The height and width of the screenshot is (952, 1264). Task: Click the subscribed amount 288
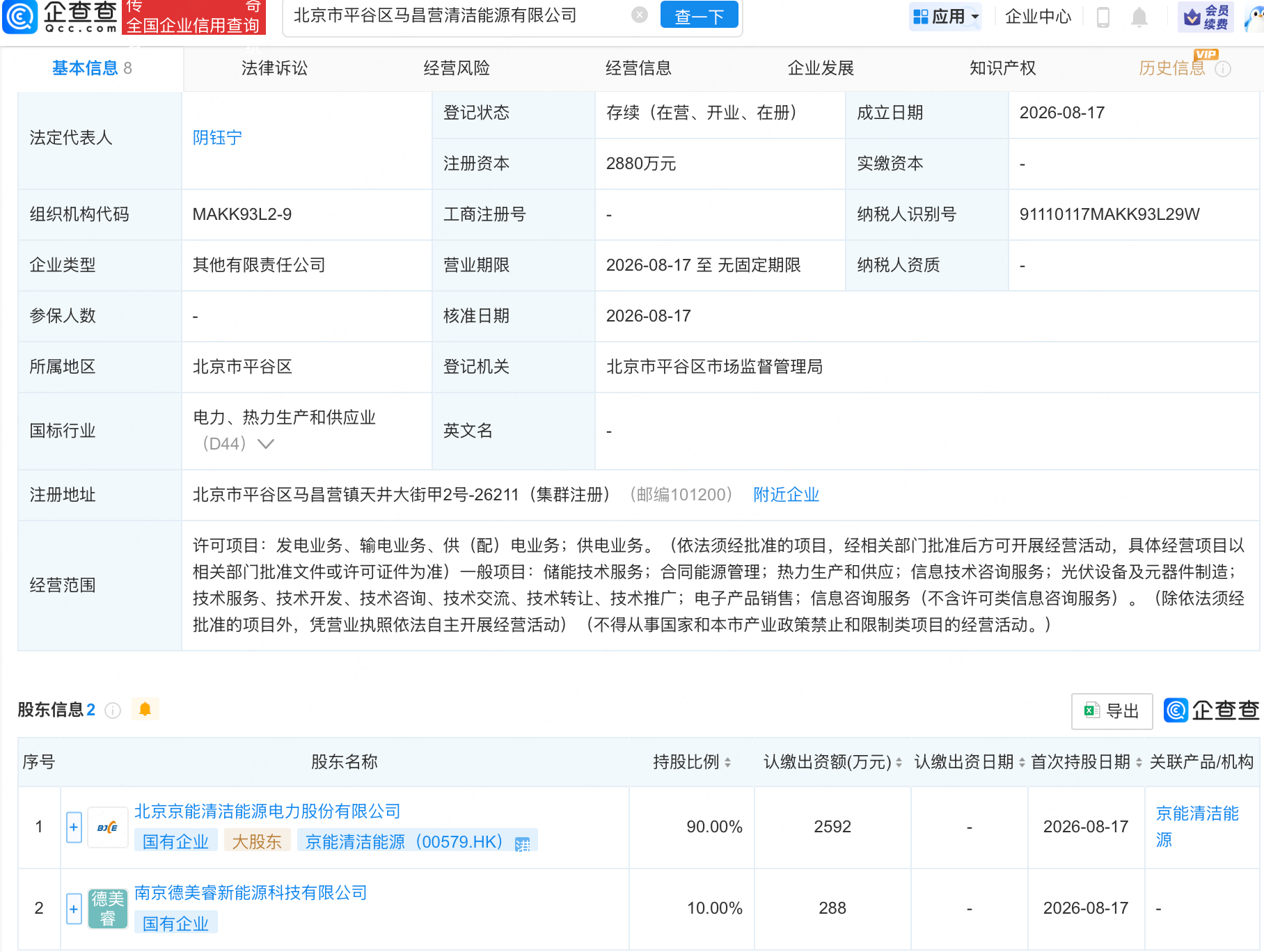[x=832, y=908]
